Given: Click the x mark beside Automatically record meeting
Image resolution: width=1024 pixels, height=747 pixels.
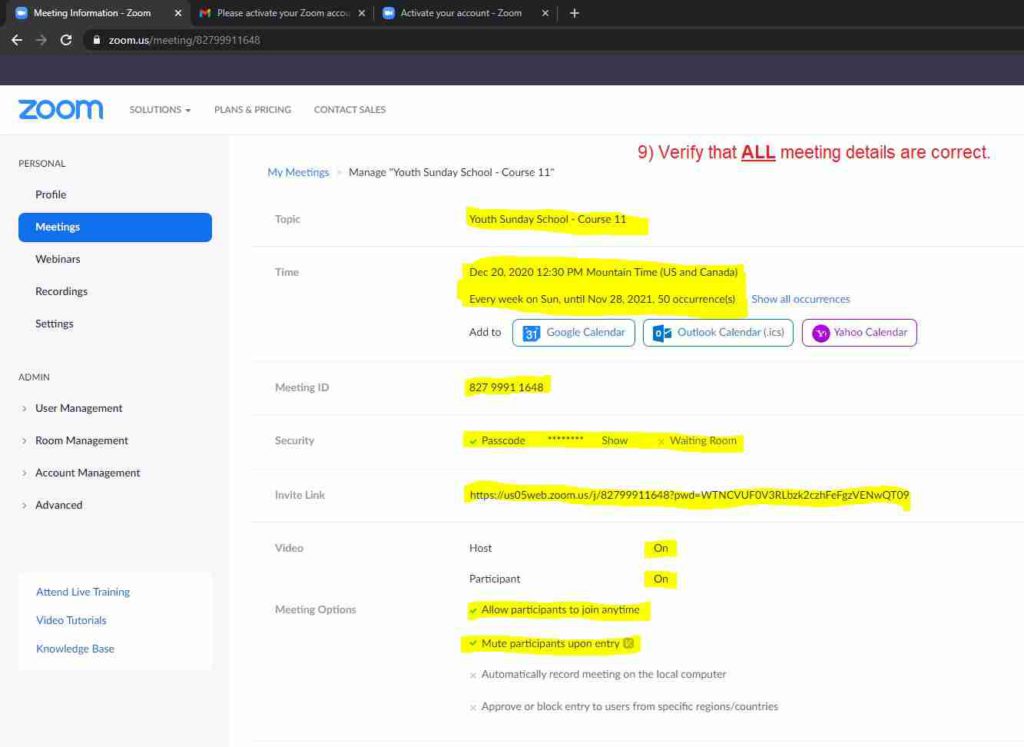Looking at the screenshot, I should coord(473,675).
